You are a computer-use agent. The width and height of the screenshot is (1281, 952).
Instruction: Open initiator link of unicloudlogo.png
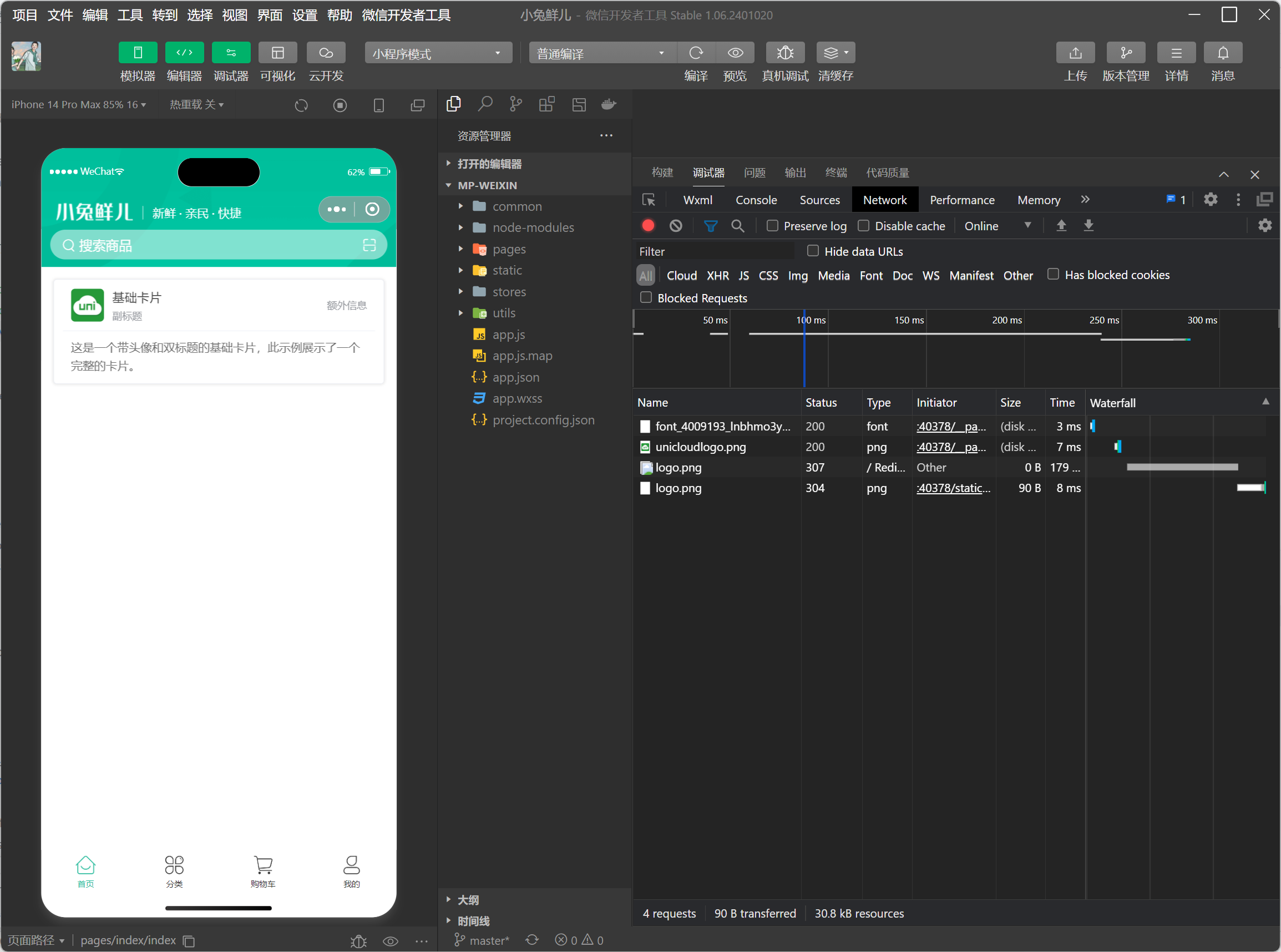tap(951, 447)
